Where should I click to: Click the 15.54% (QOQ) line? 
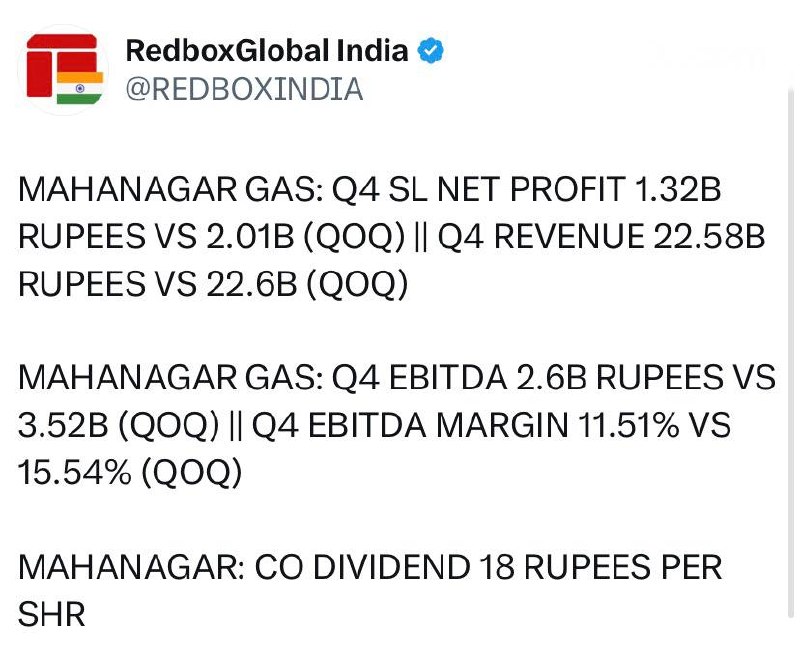pyautogui.click(x=130, y=472)
